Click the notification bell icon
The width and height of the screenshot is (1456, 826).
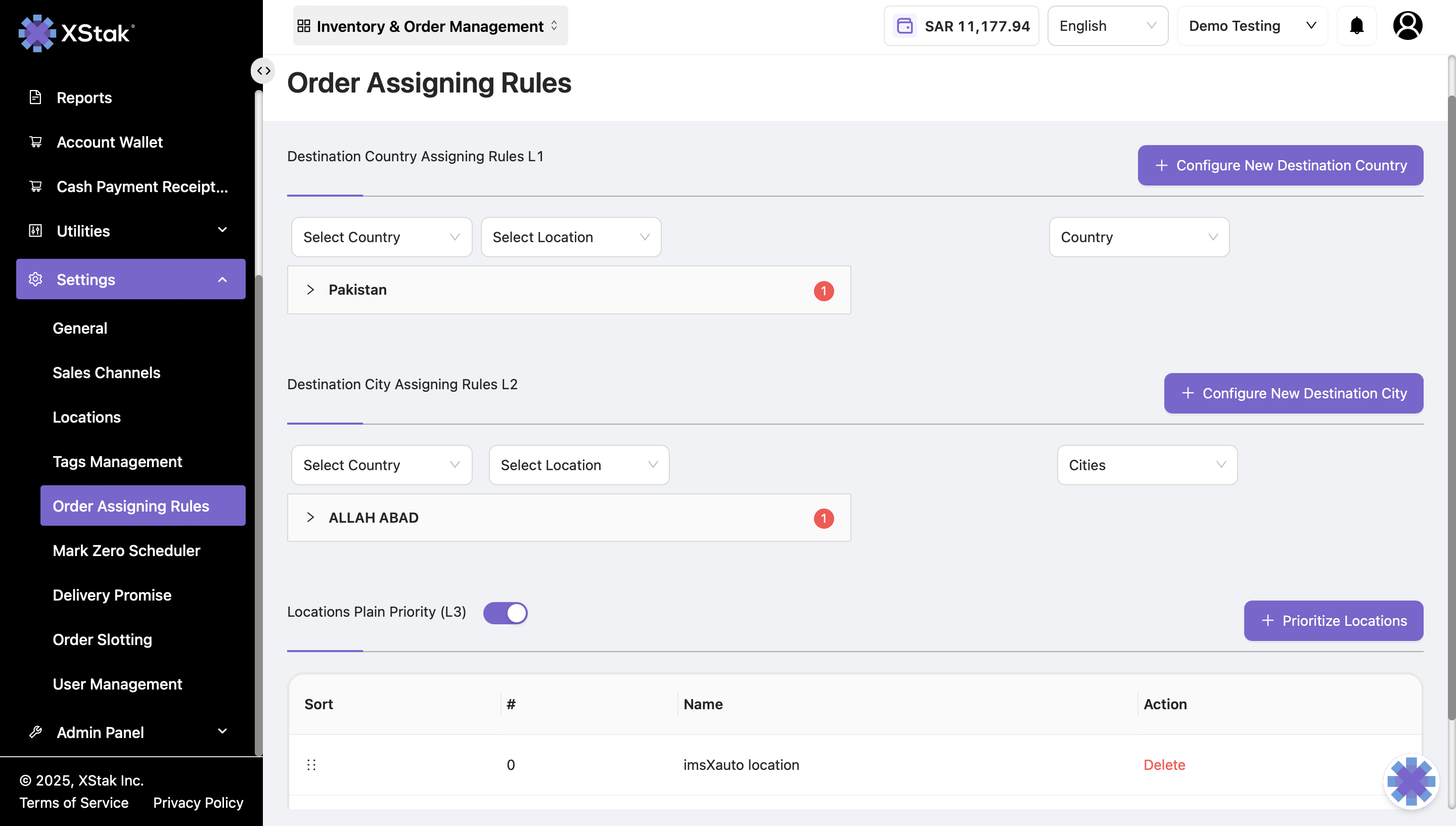pos(1356,26)
